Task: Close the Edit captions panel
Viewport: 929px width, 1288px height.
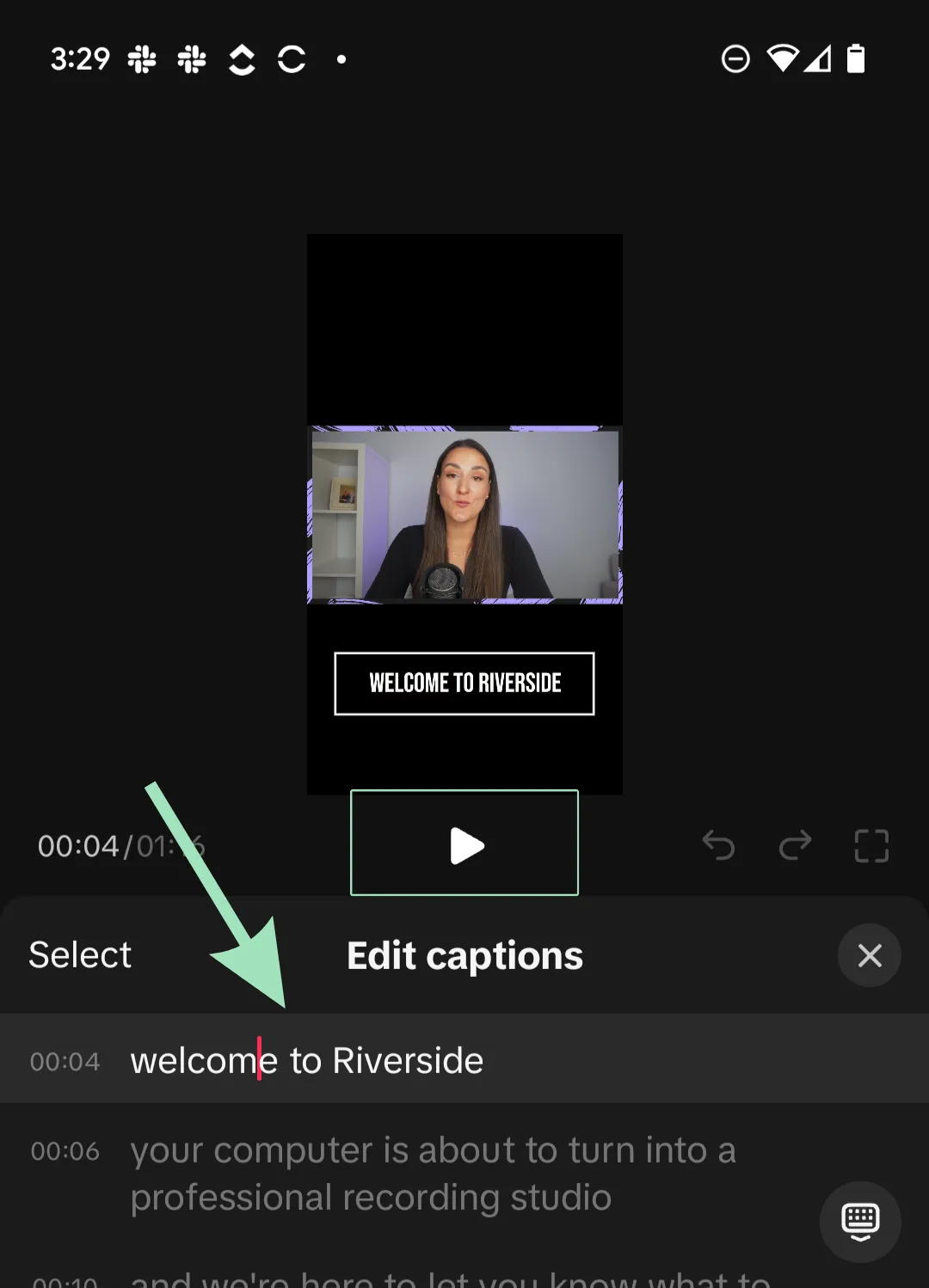Action: [870, 955]
